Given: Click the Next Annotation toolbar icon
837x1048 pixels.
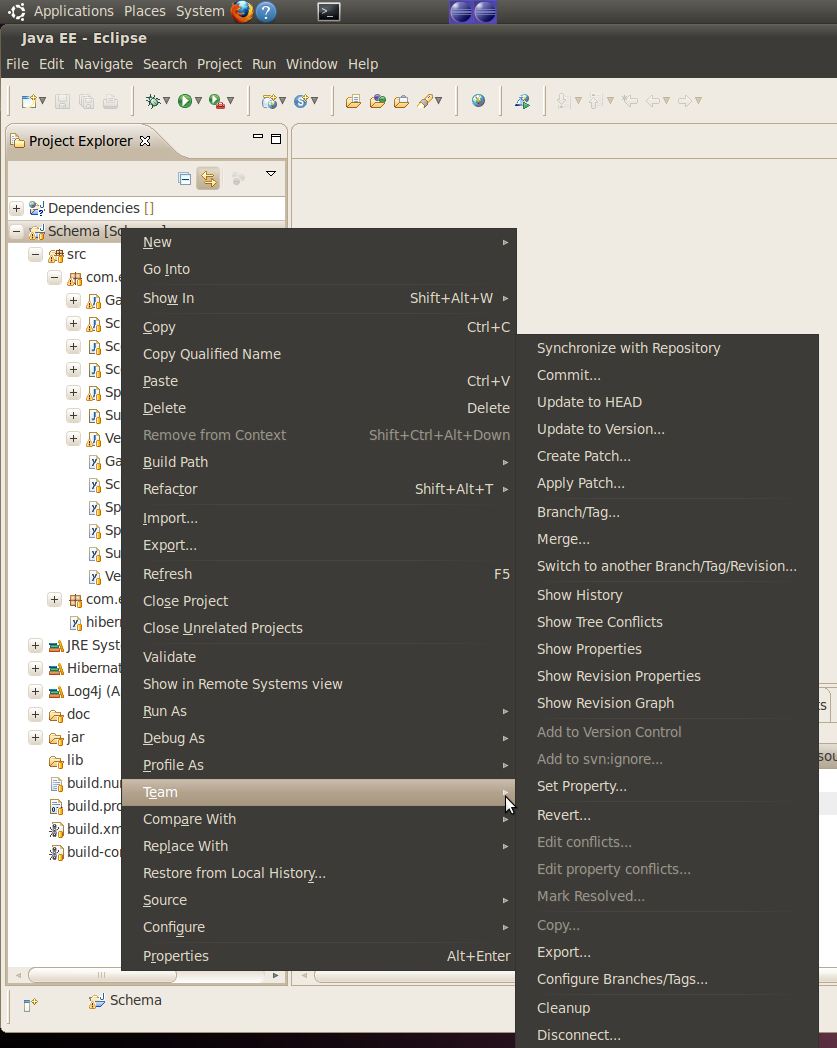Looking at the screenshot, I should [562, 101].
